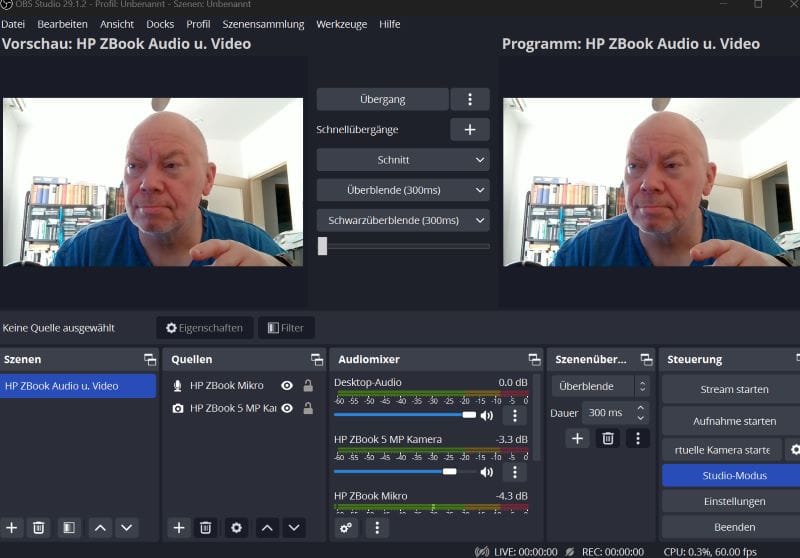Screen dimensions: 800x558
Task: Undock the Szenenübergänge panel
Action: [646, 360]
